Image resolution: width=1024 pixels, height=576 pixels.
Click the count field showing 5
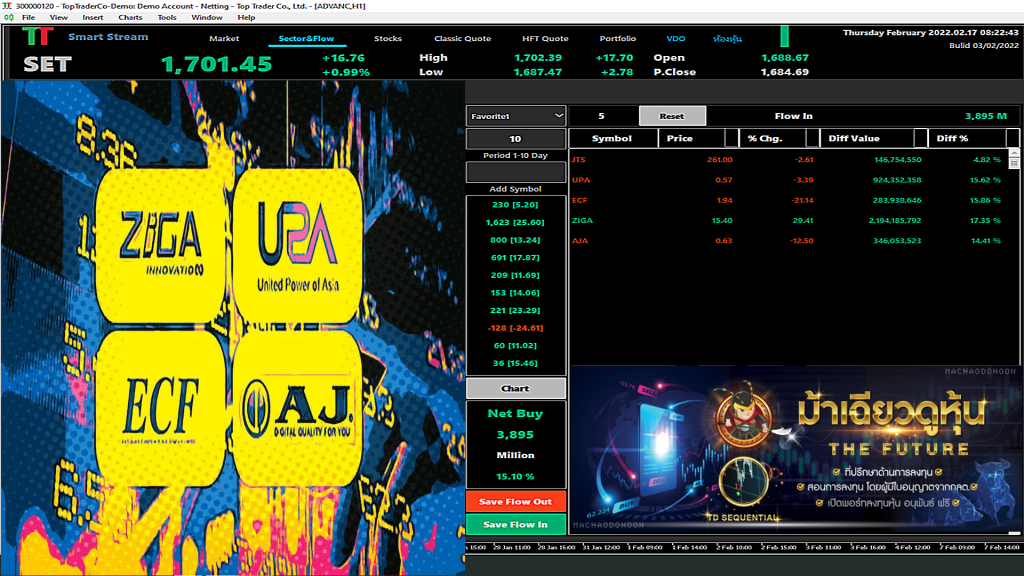601,116
